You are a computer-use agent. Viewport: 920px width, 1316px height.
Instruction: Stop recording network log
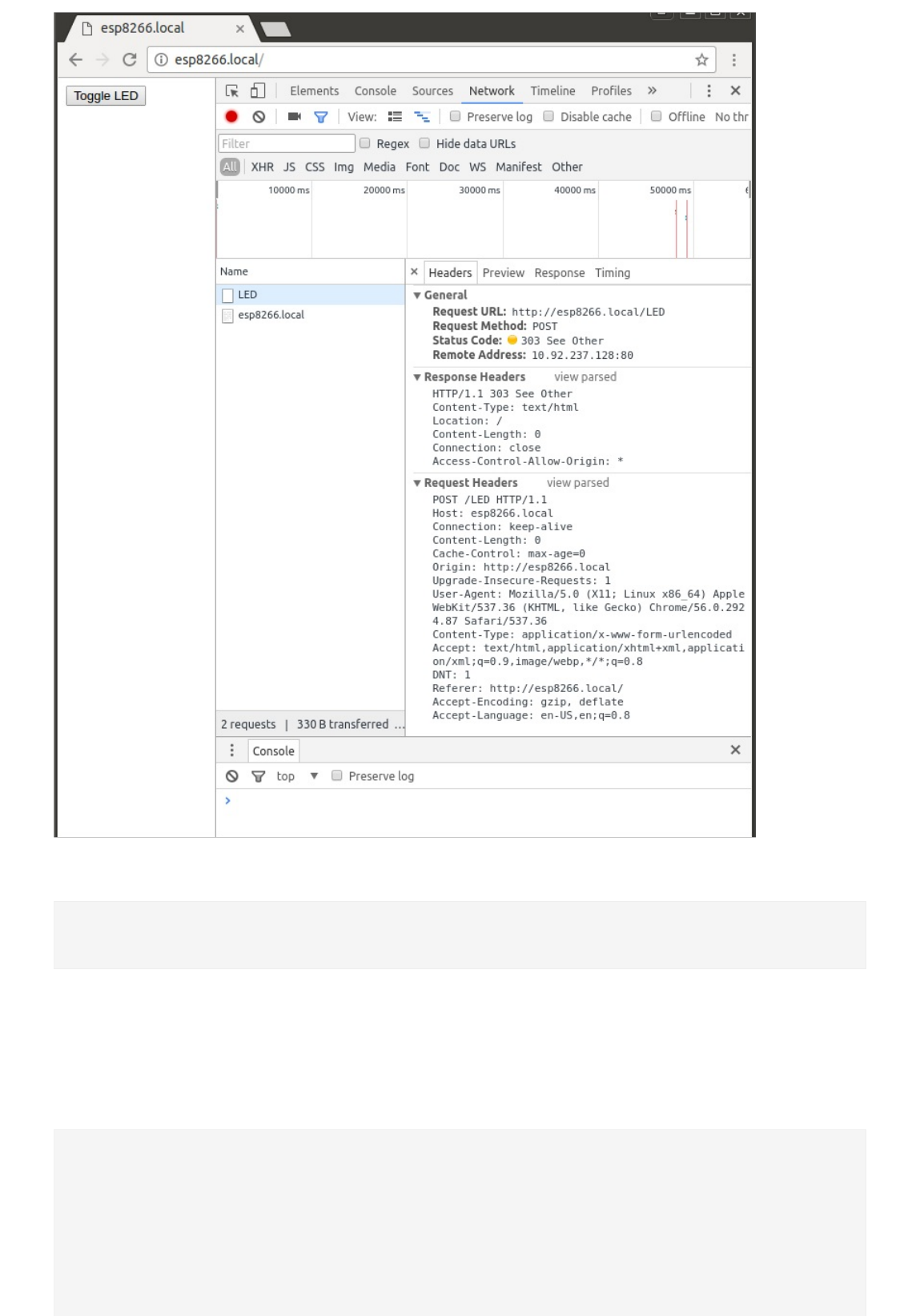231,117
